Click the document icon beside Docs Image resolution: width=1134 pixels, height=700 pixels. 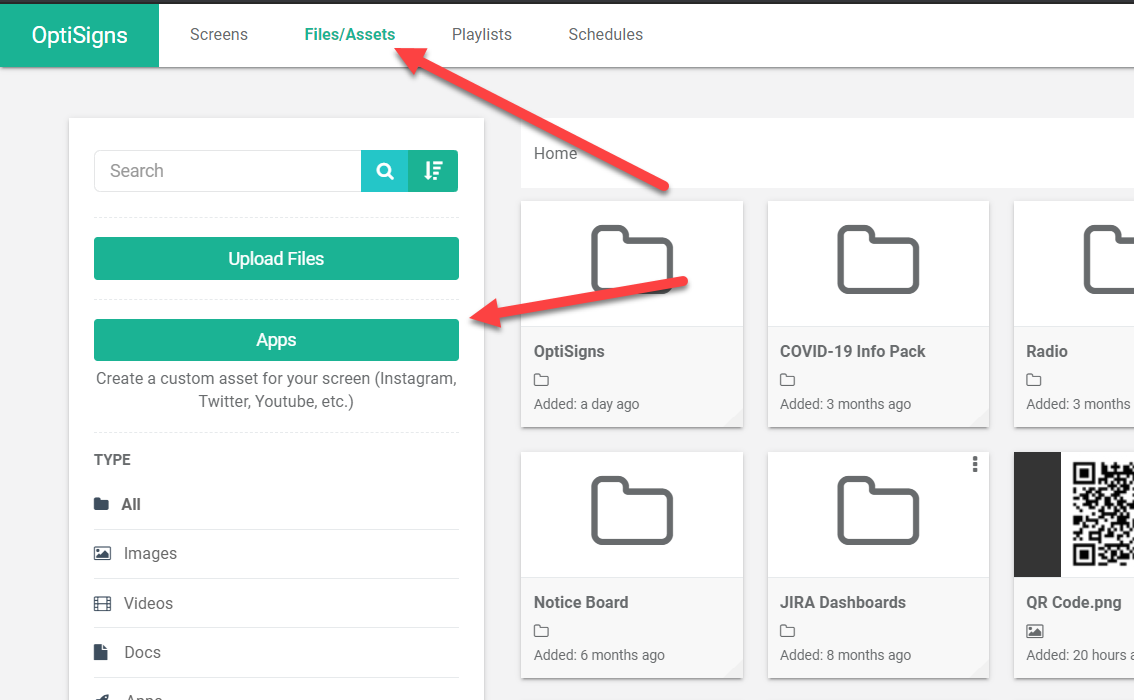point(101,652)
